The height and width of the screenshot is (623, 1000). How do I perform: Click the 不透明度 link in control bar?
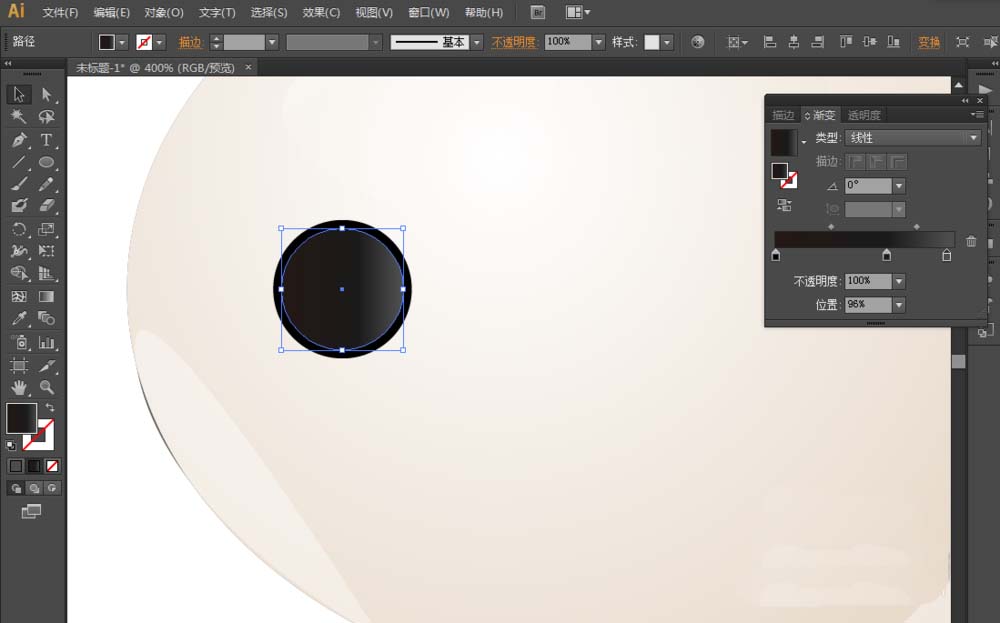click(513, 42)
